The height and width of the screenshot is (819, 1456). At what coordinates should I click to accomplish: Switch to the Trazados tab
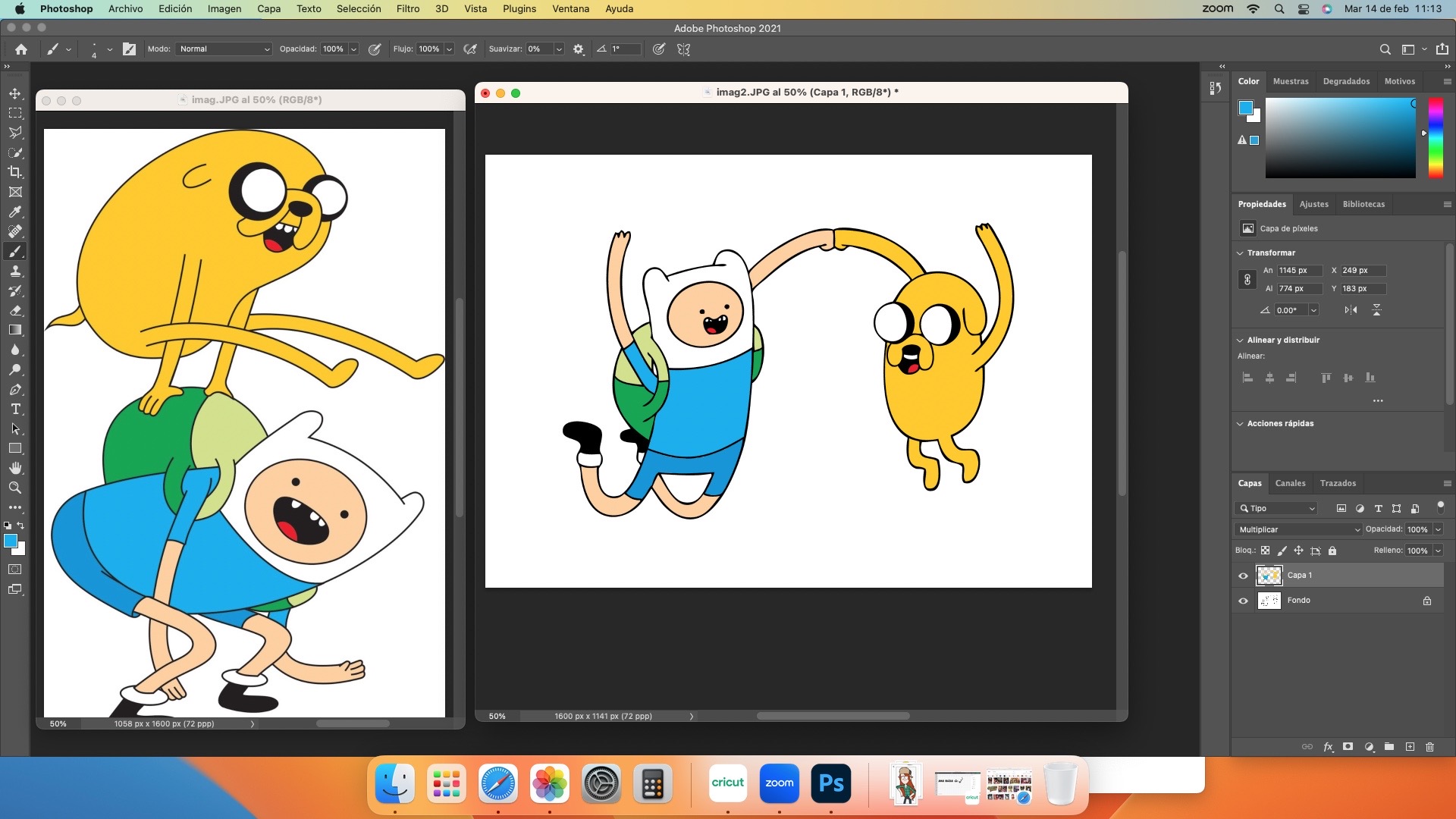pos(1338,483)
